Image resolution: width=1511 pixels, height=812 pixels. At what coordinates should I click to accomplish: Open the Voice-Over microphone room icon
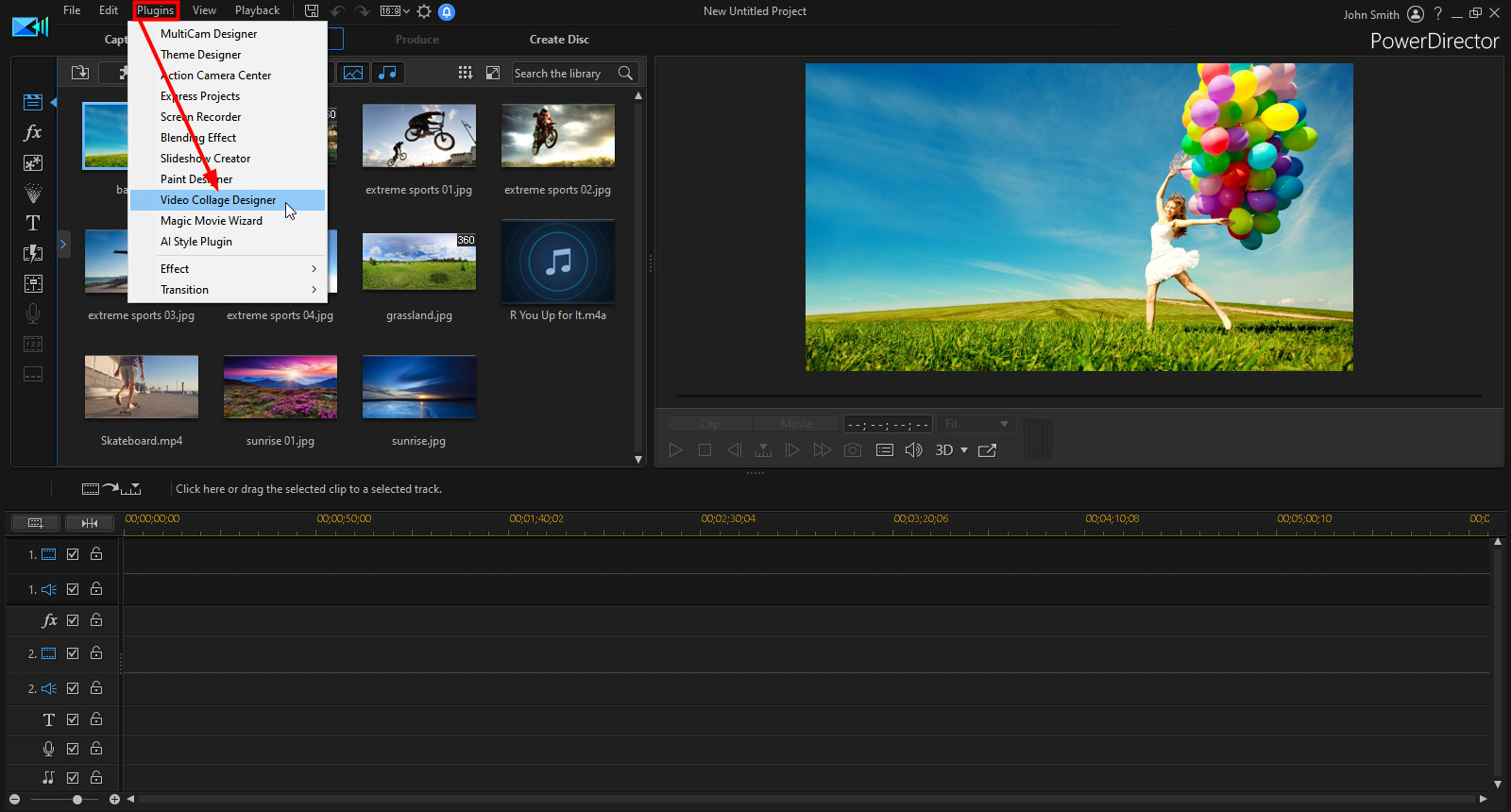[33, 313]
